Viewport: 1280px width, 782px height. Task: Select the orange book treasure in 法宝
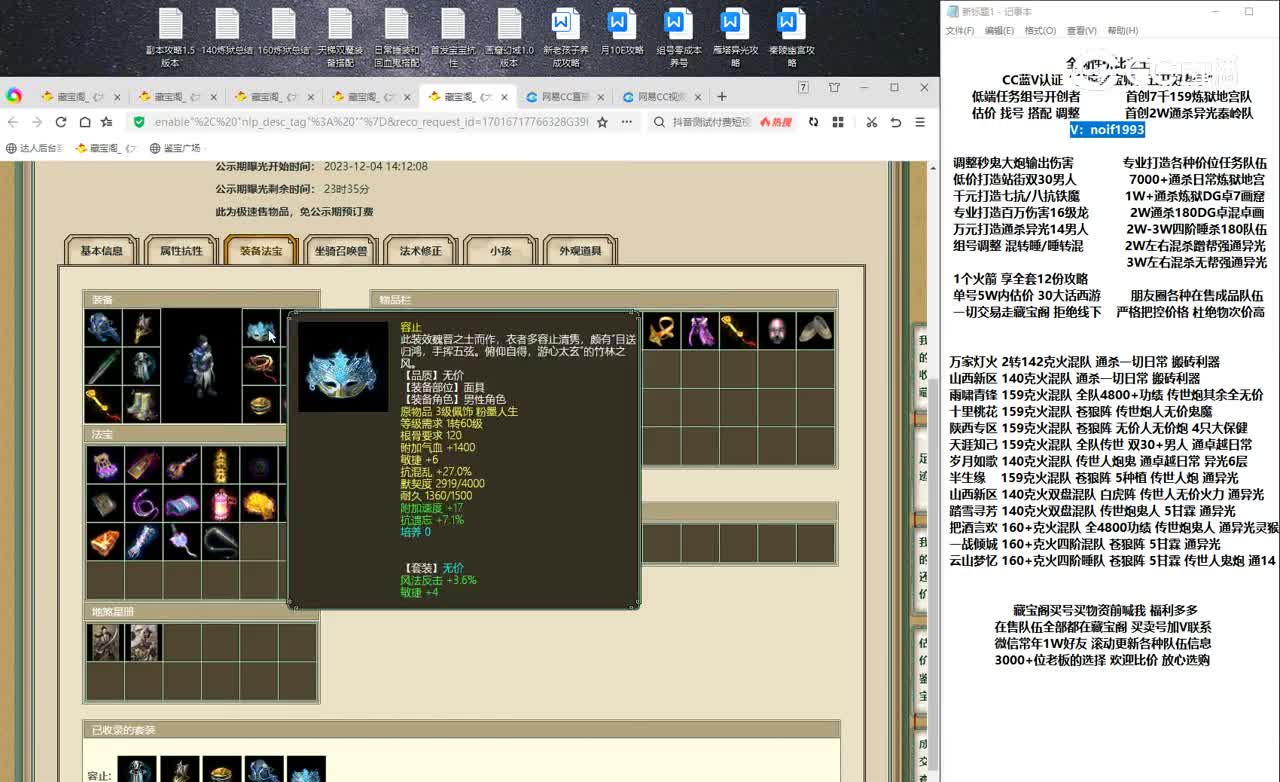(104, 541)
